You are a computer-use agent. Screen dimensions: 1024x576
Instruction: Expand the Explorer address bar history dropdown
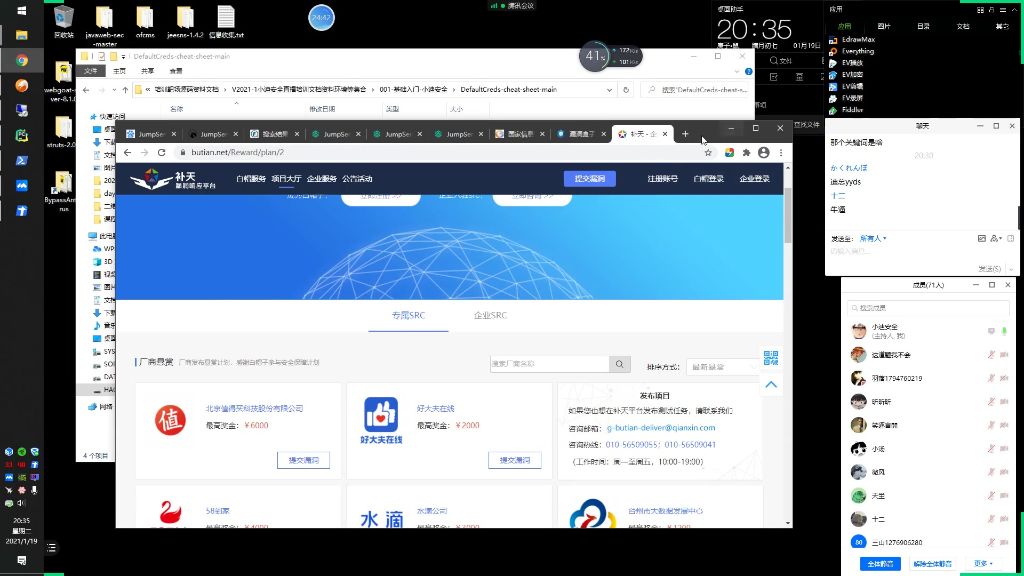tap(609, 89)
